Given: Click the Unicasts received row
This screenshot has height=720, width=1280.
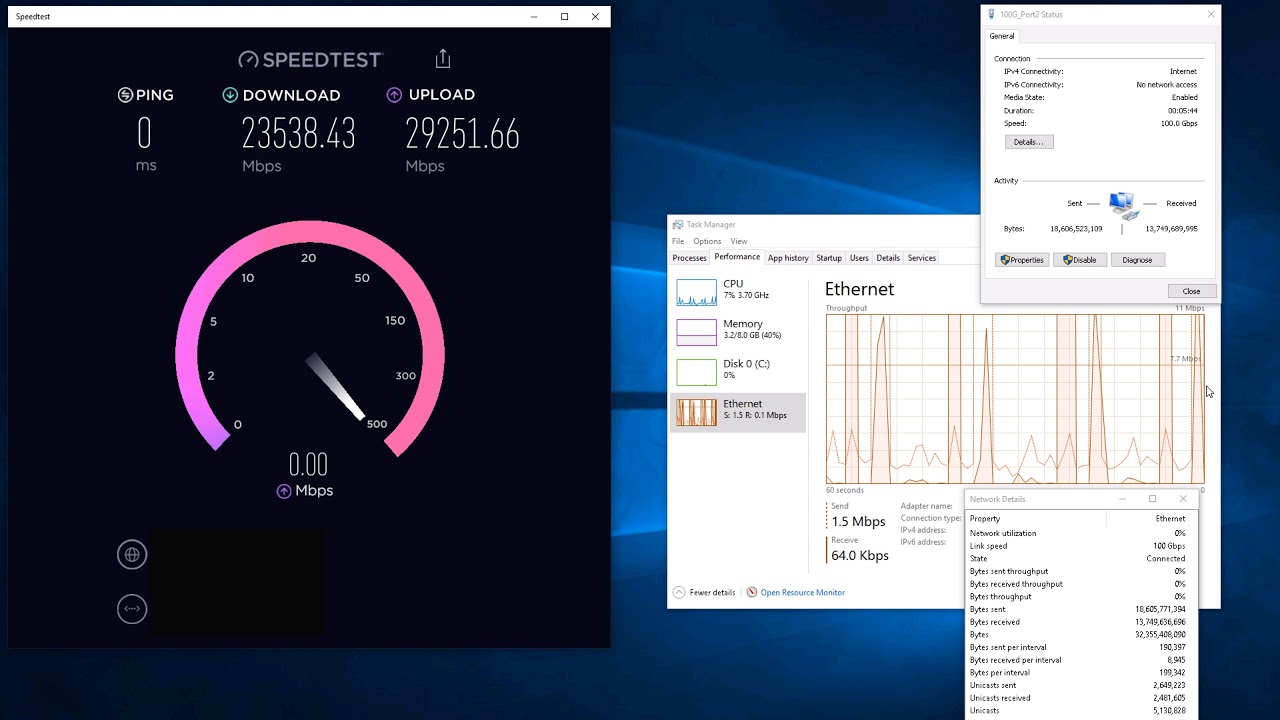Looking at the screenshot, I should [x=1078, y=698].
